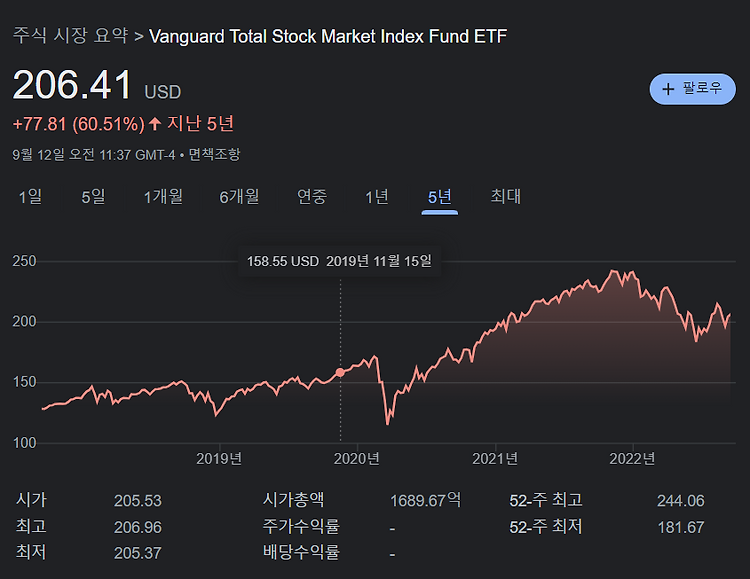This screenshot has width=750, height=579.
Task: Choose the 연중 year-to-date tab
Action: pos(312,197)
